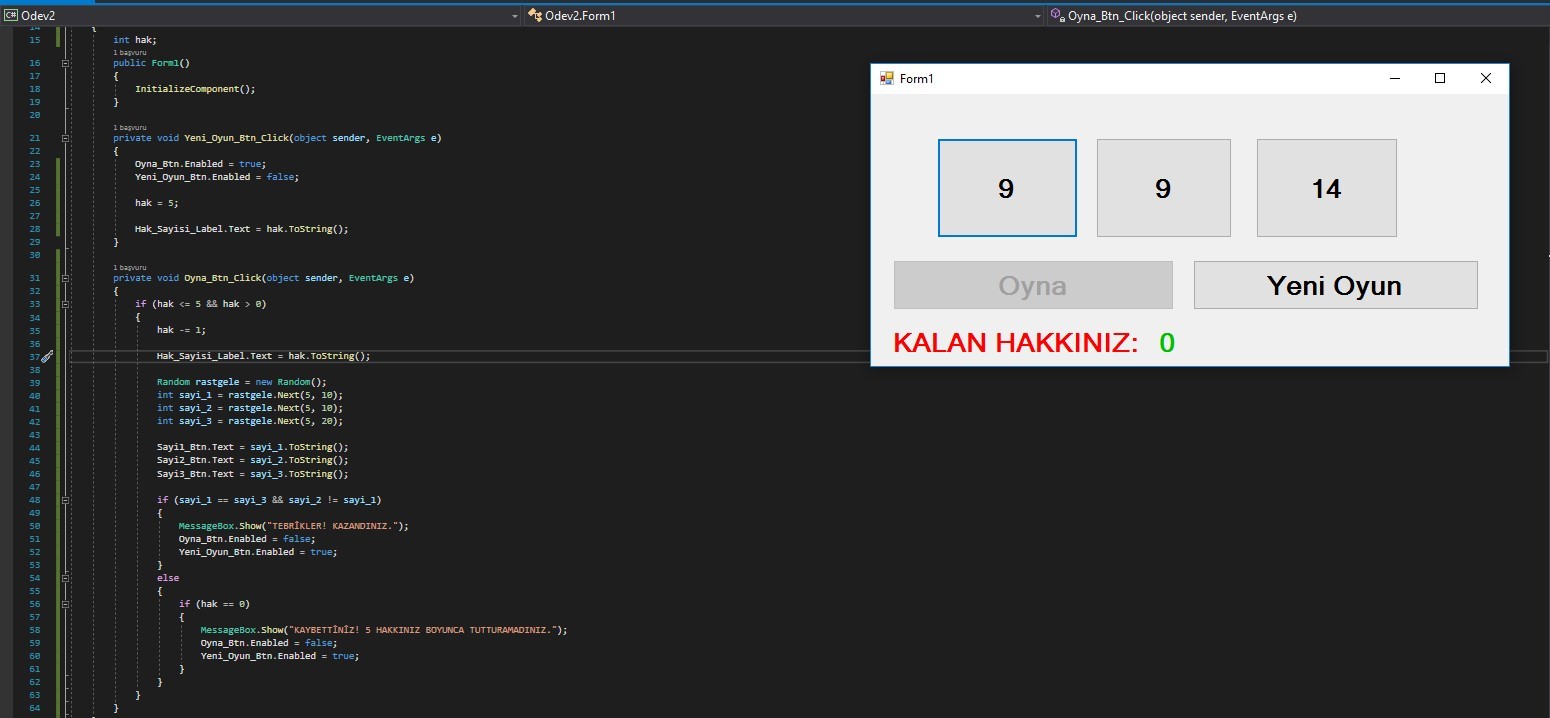
Task: Click 'InitializeComponent();' in the constructor
Action: 195,89
